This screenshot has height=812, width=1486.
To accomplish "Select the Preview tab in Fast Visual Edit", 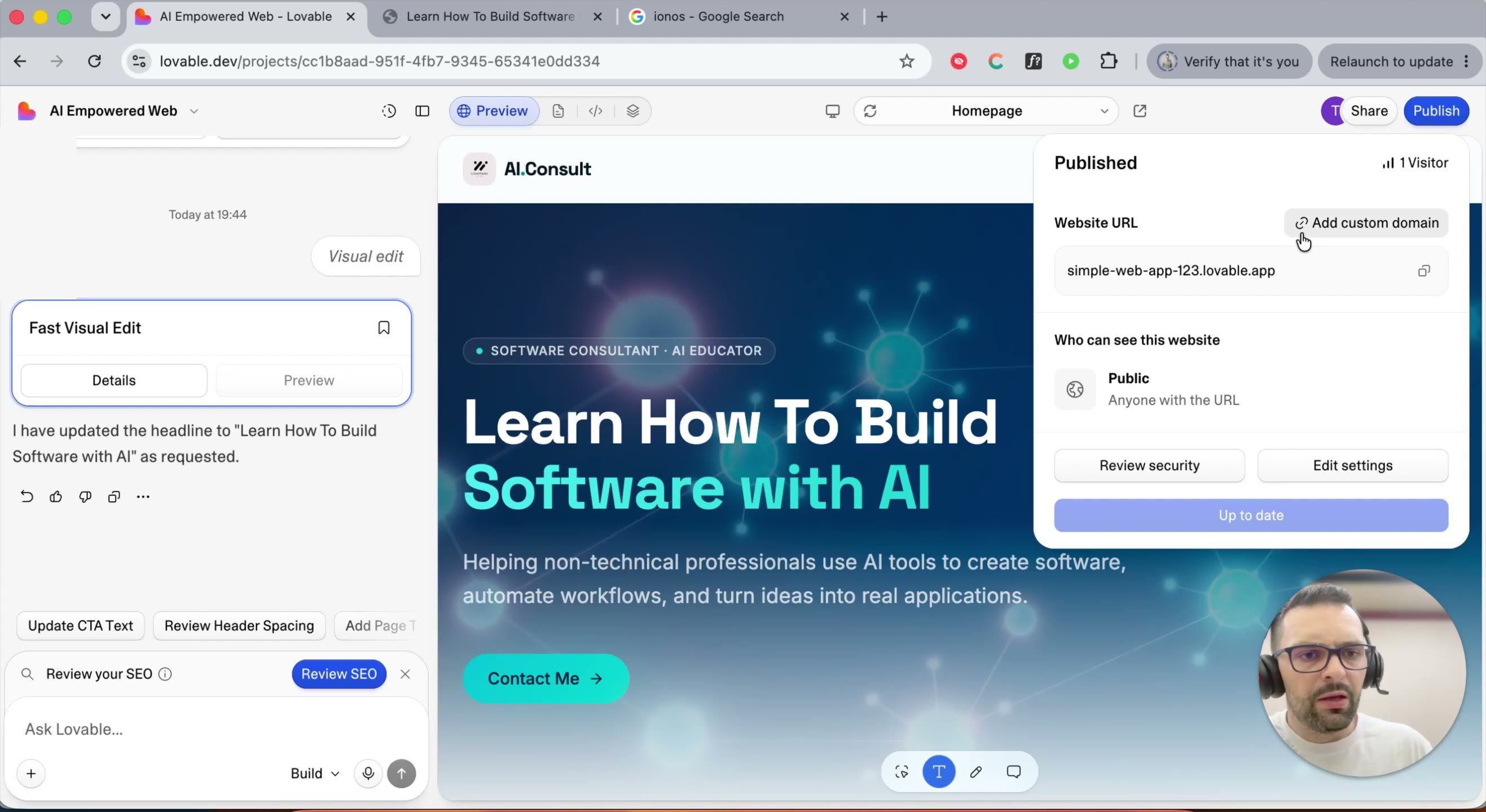I will point(309,380).
